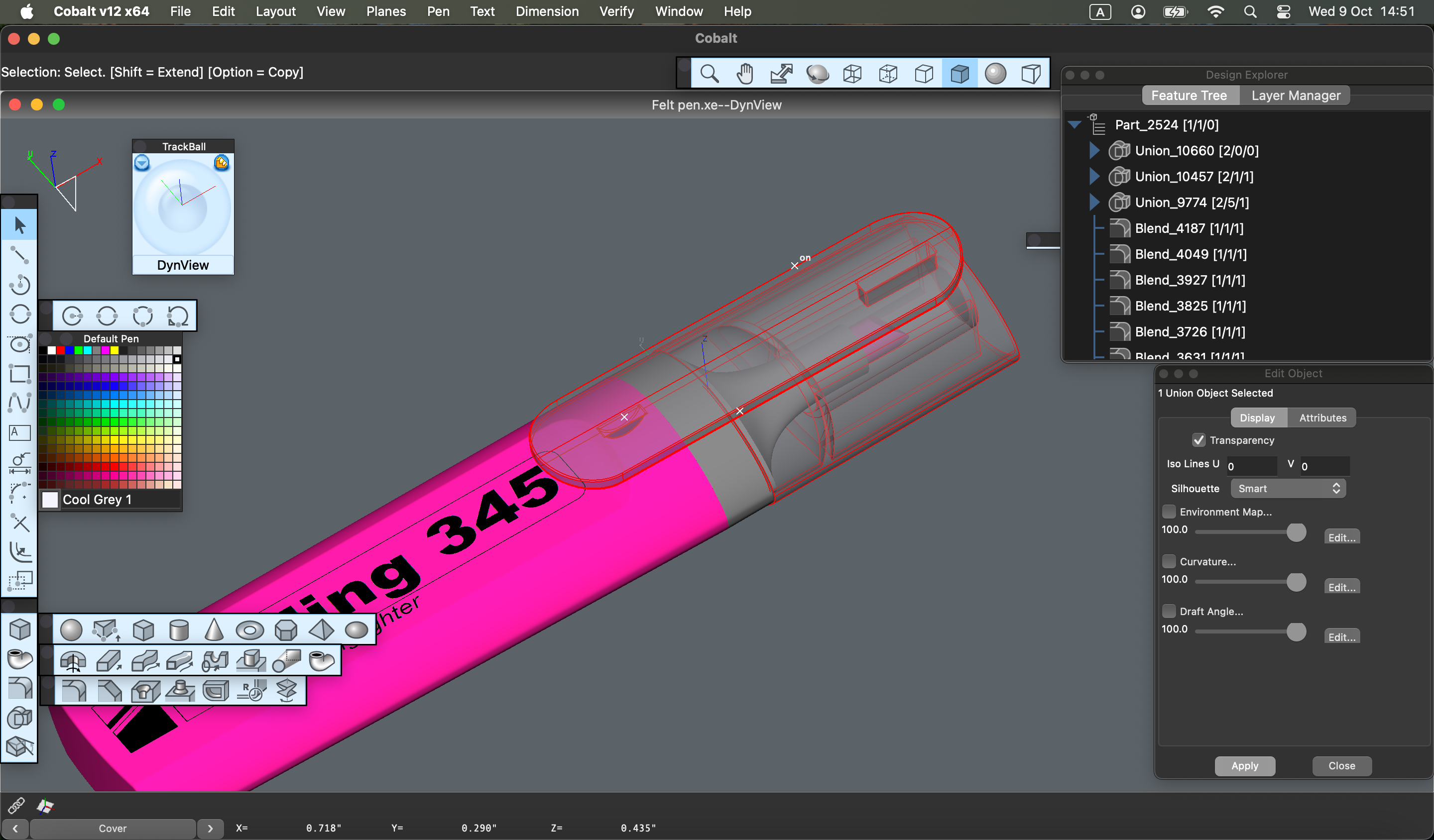Expand Union_9774 node in Feature Tree
The image size is (1434, 840).
coord(1091,202)
